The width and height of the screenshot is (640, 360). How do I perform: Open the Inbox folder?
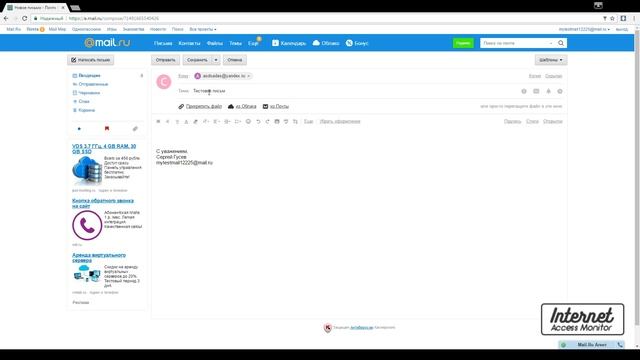(89, 76)
